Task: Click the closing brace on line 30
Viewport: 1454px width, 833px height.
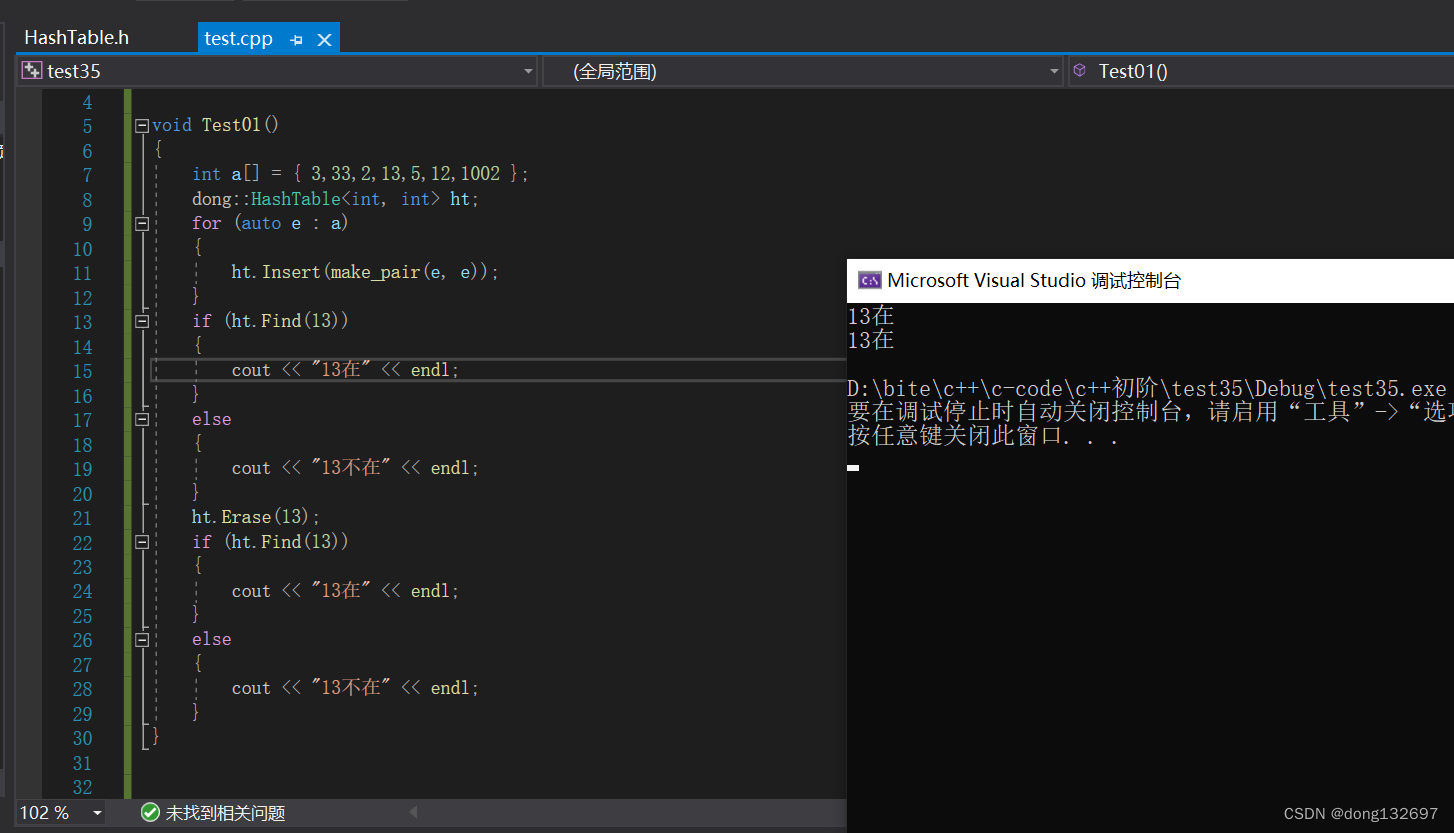Action: (155, 737)
